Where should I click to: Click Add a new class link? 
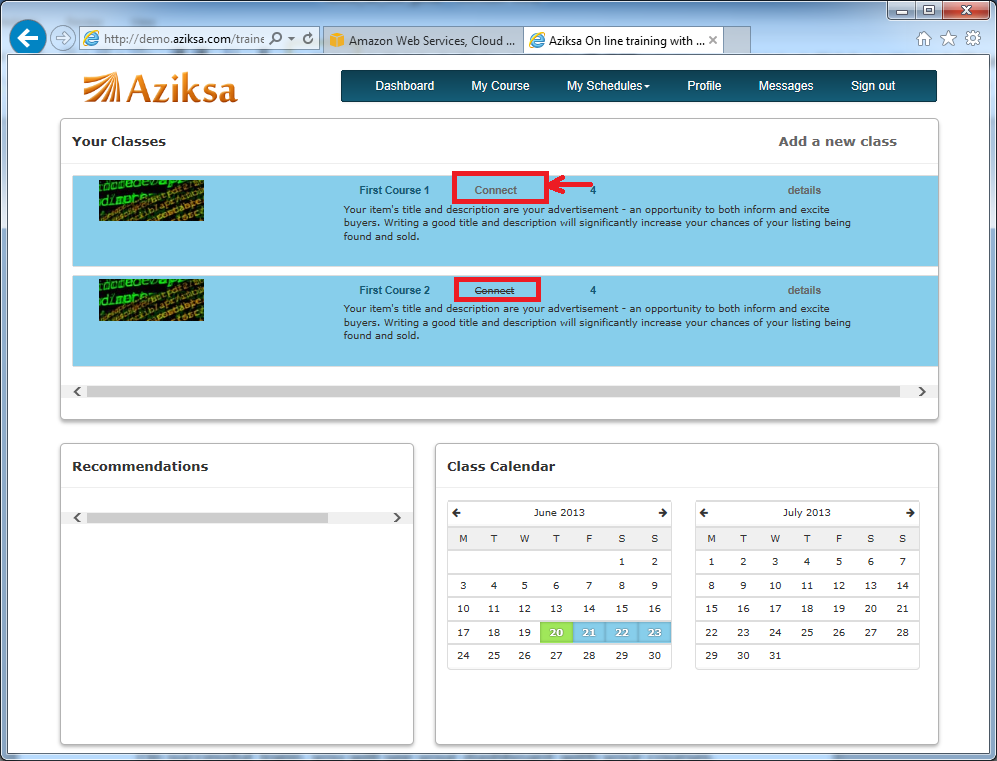coord(837,142)
